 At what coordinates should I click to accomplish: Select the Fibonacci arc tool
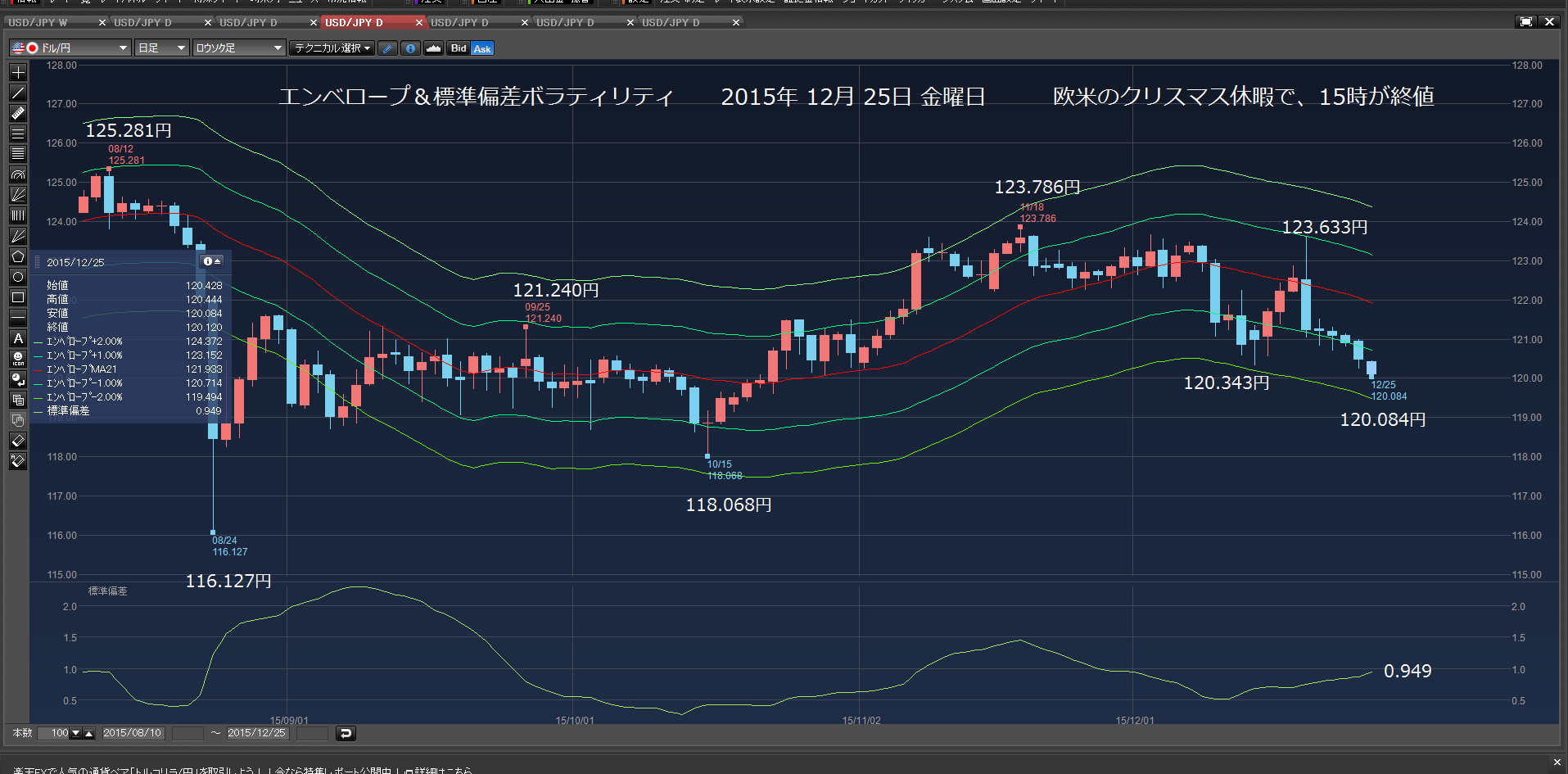[18, 174]
